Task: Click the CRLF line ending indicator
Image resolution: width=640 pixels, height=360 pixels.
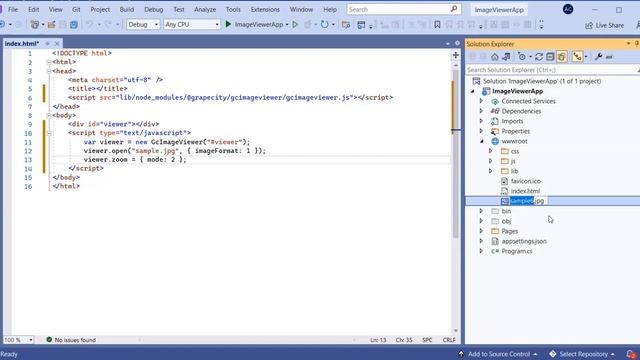Action: (x=449, y=340)
